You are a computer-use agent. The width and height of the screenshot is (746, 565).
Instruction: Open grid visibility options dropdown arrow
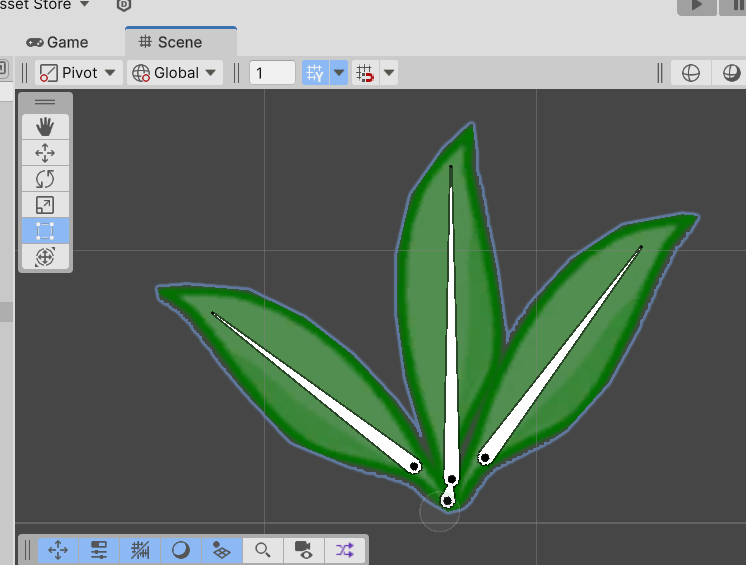pyautogui.click(x=339, y=73)
